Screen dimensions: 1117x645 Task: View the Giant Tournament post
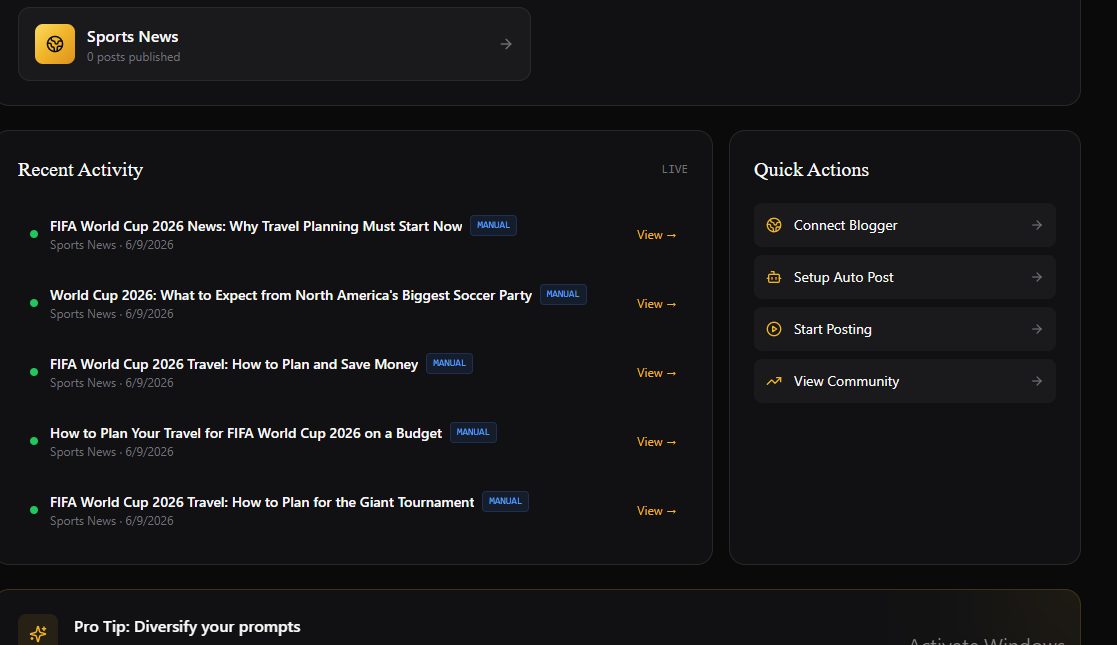[x=656, y=511]
